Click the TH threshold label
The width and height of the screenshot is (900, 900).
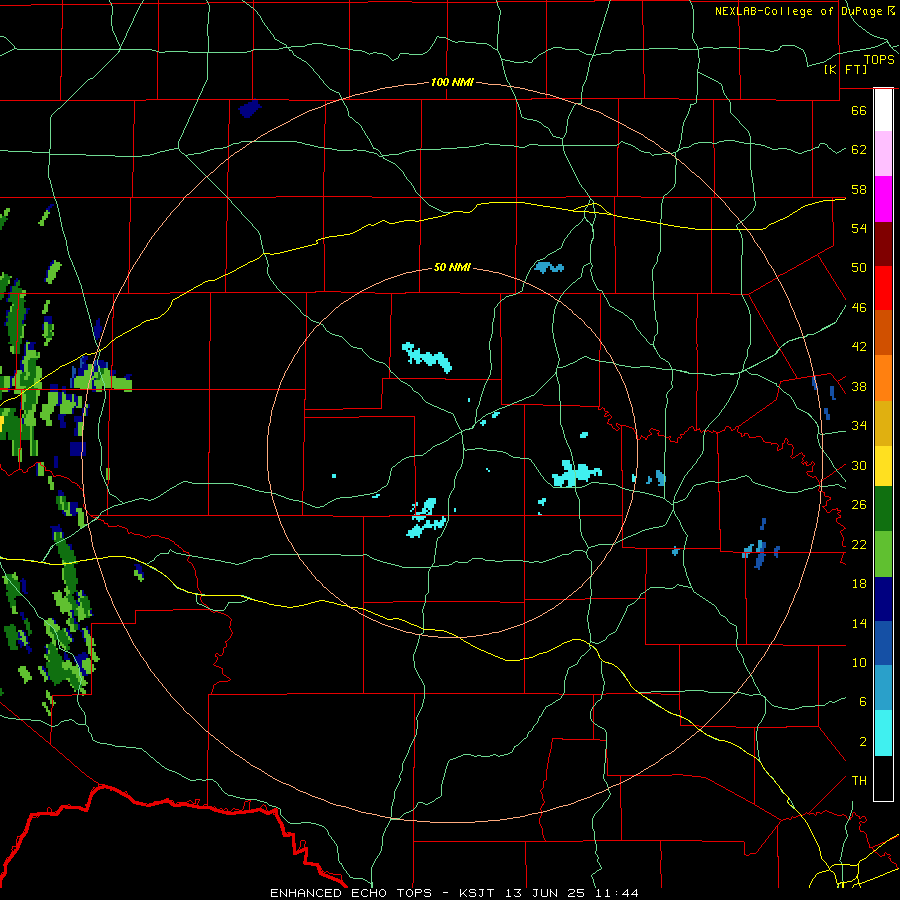click(x=859, y=781)
